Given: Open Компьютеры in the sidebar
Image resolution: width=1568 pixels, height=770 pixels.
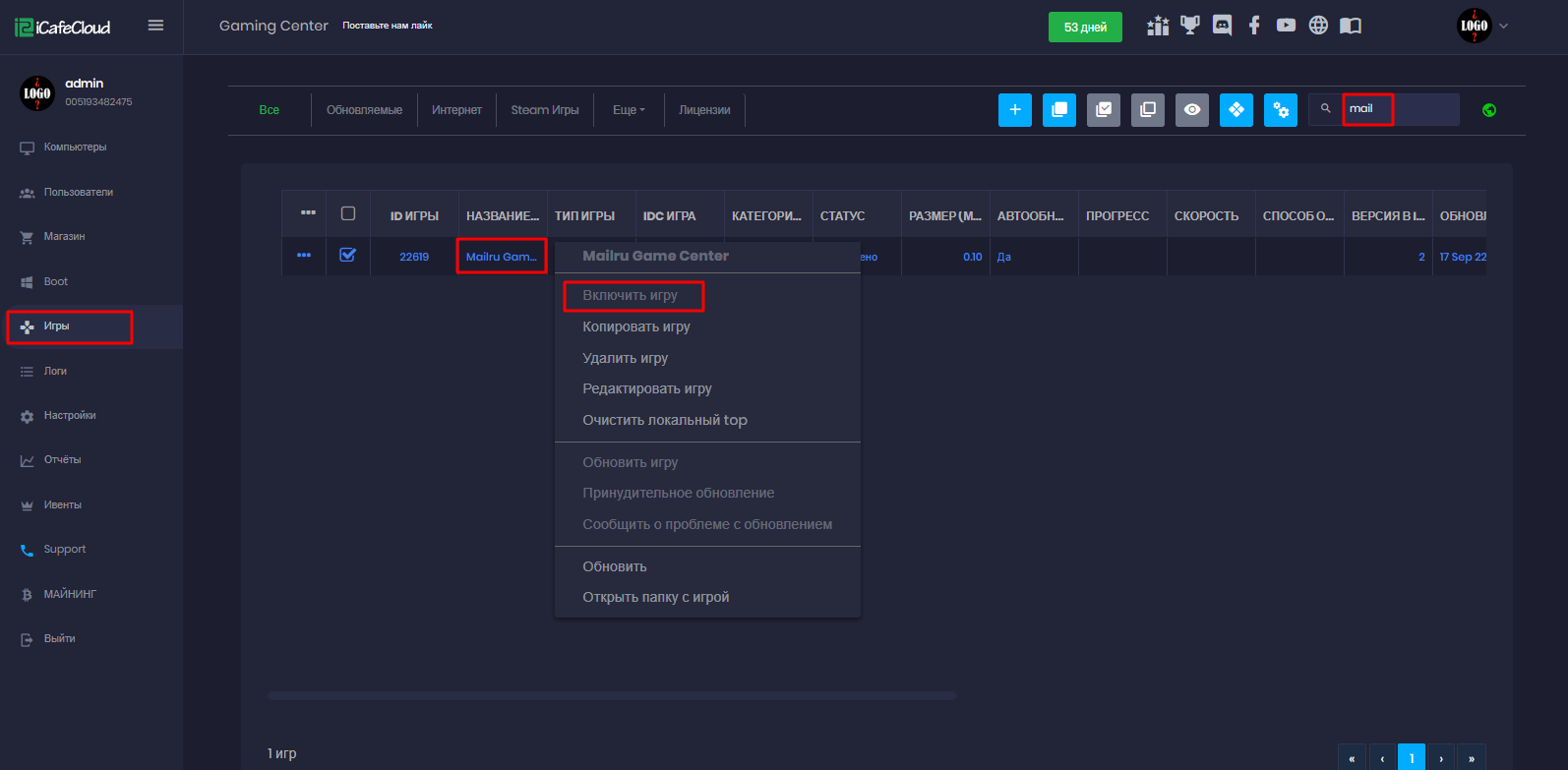Looking at the screenshot, I should point(75,148).
